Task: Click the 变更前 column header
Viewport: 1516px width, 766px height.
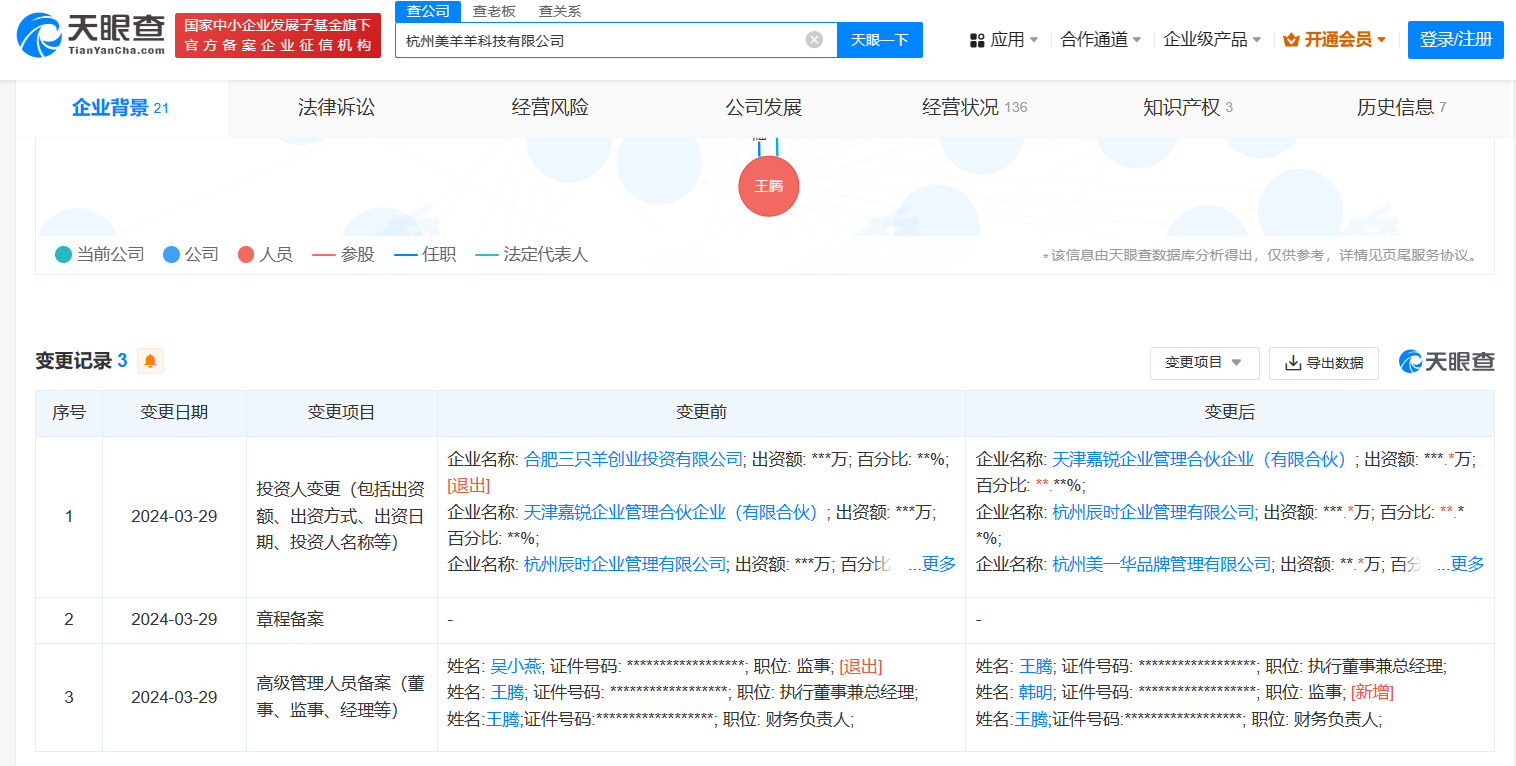Action: pyautogui.click(x=701, y=413)
